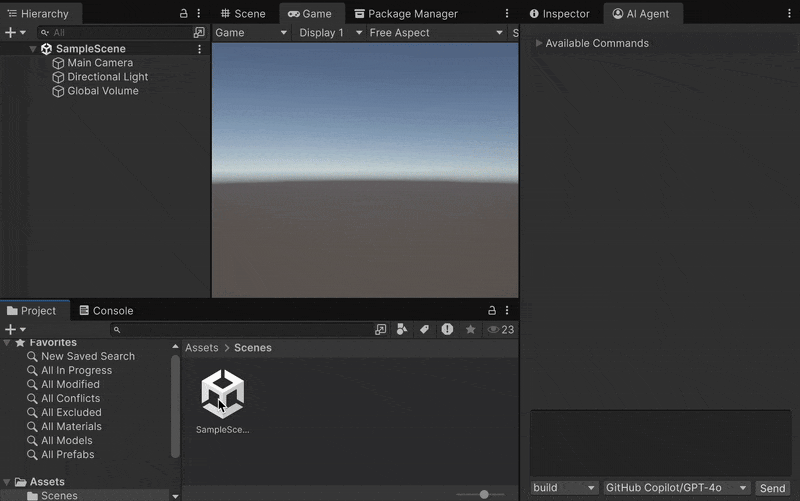The width and height of the screenshot is (800, 501).
Task: Open the Free Aspect ratio dropdown
Action: (436, 33)
